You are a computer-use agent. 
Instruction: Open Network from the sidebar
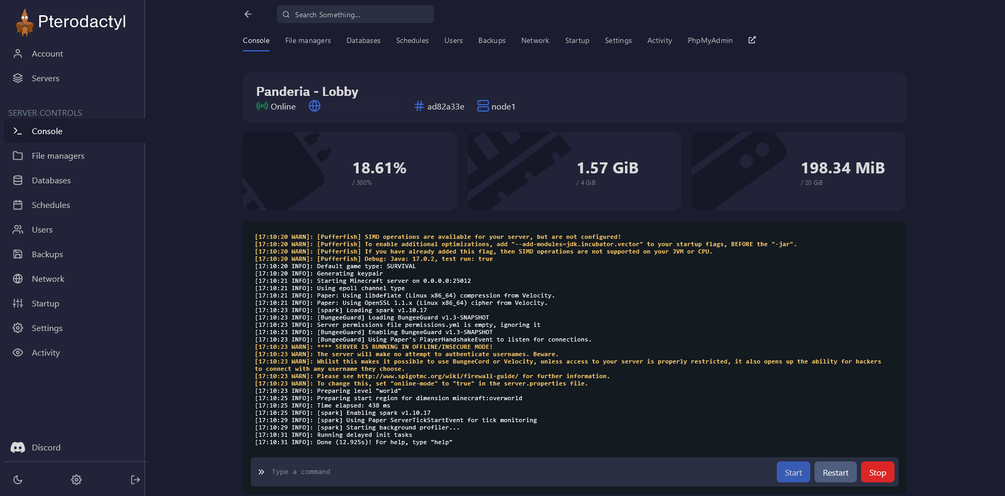coord(48,279)
